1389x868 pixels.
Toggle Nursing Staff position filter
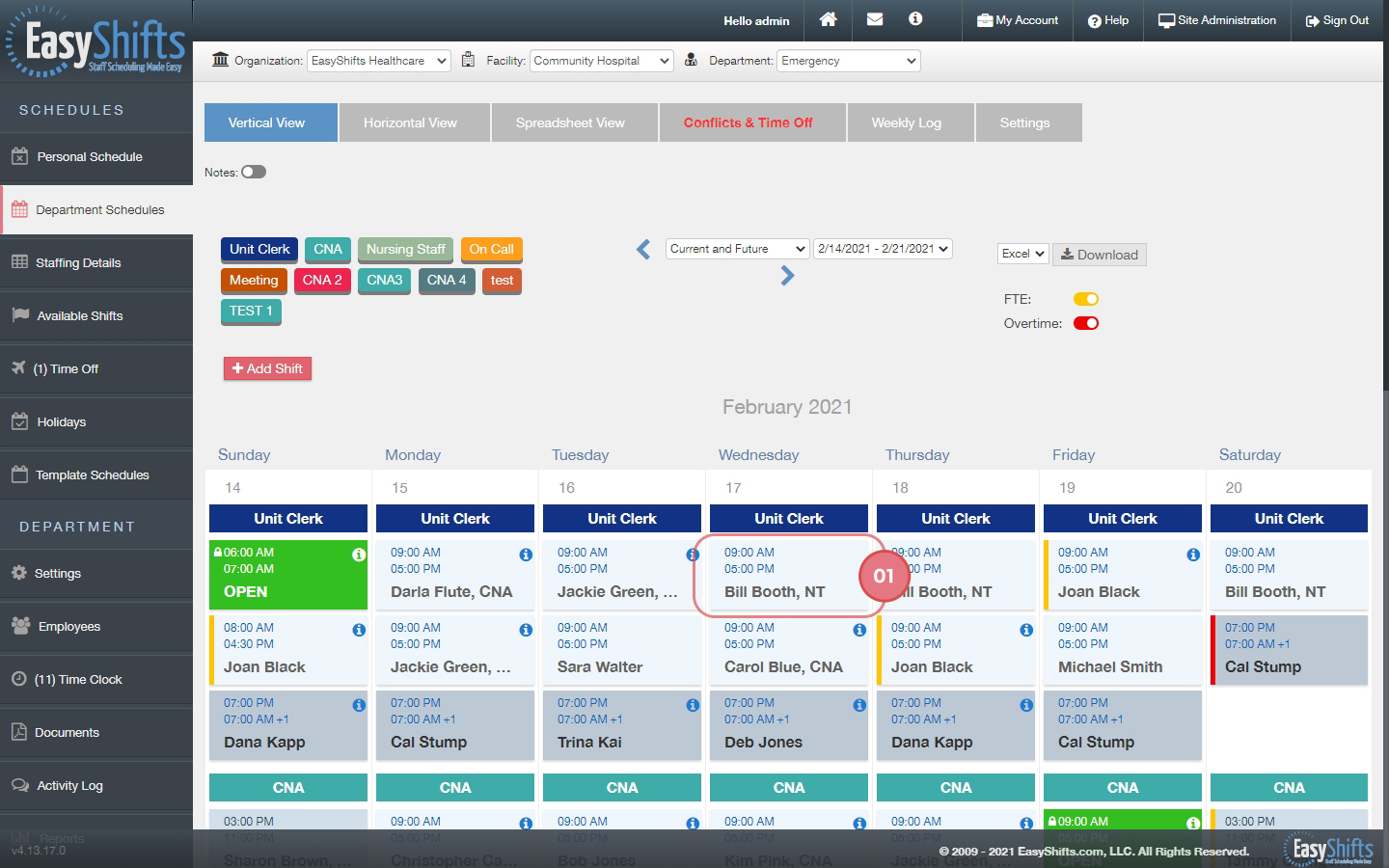coord(406,250)
